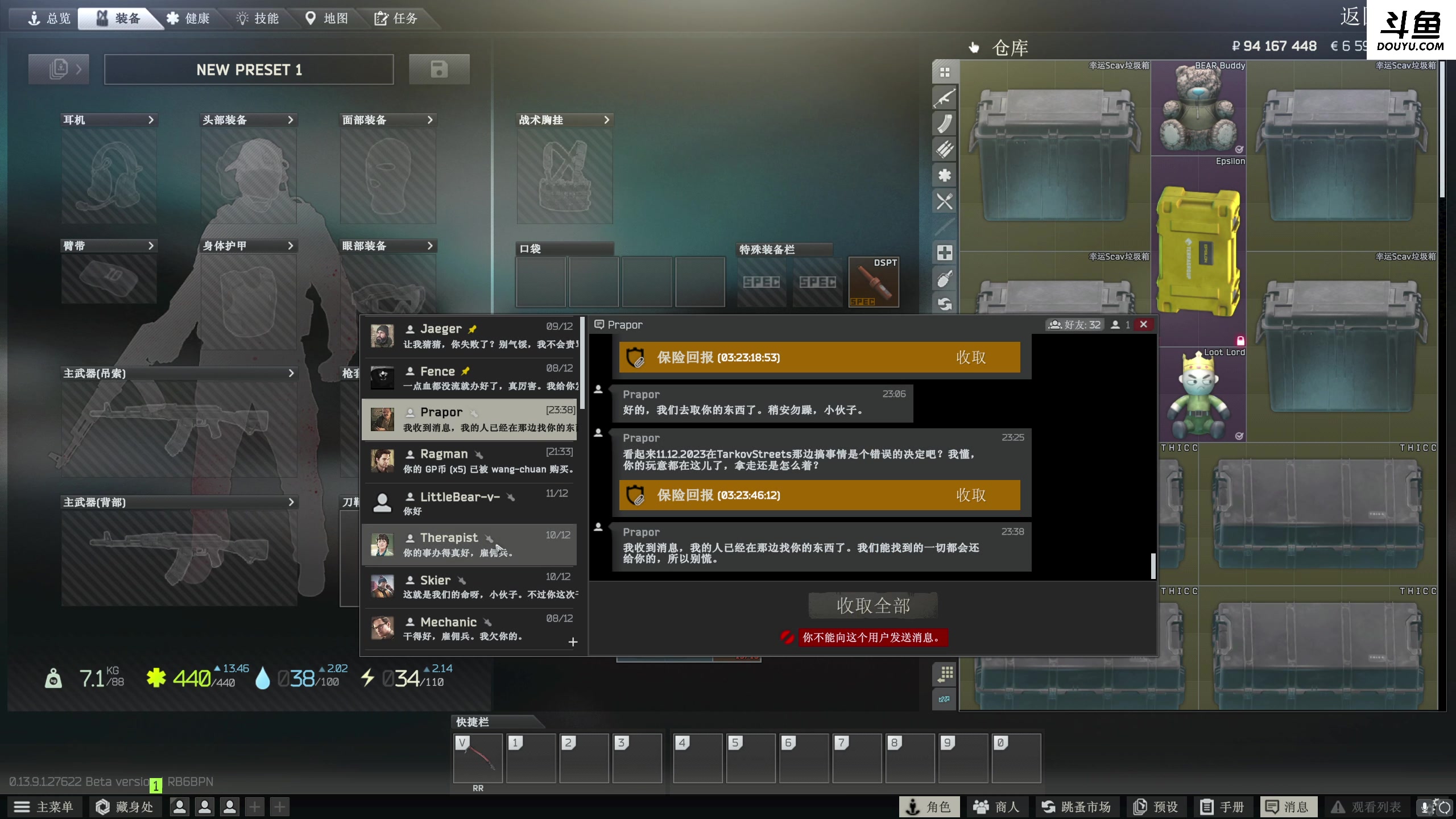Click the stash sort grid icon
Viewport: 1456px width, 819px height.
[x=945, y=674]
